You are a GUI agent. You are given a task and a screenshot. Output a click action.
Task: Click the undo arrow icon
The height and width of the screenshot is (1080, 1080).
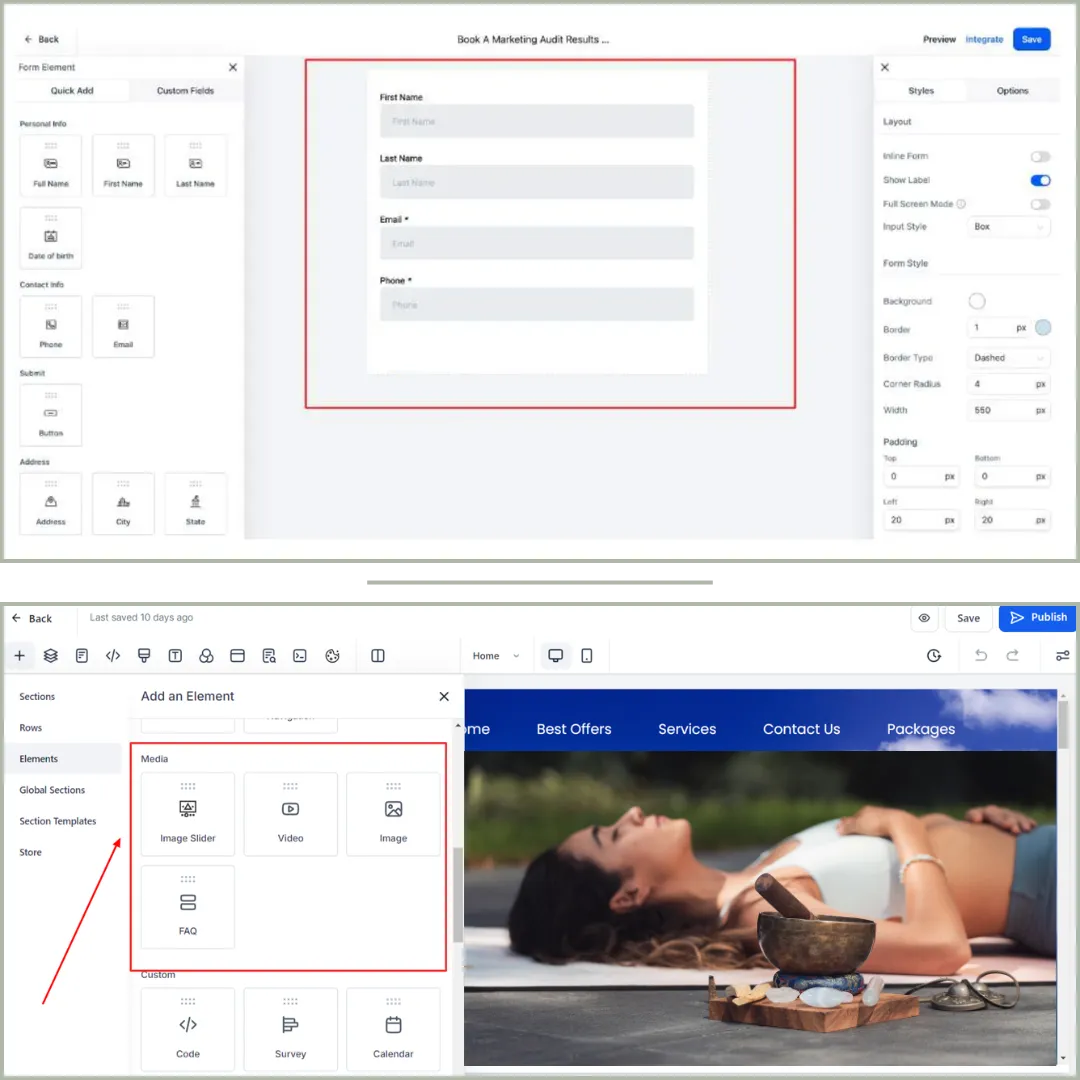click(981, 656)
